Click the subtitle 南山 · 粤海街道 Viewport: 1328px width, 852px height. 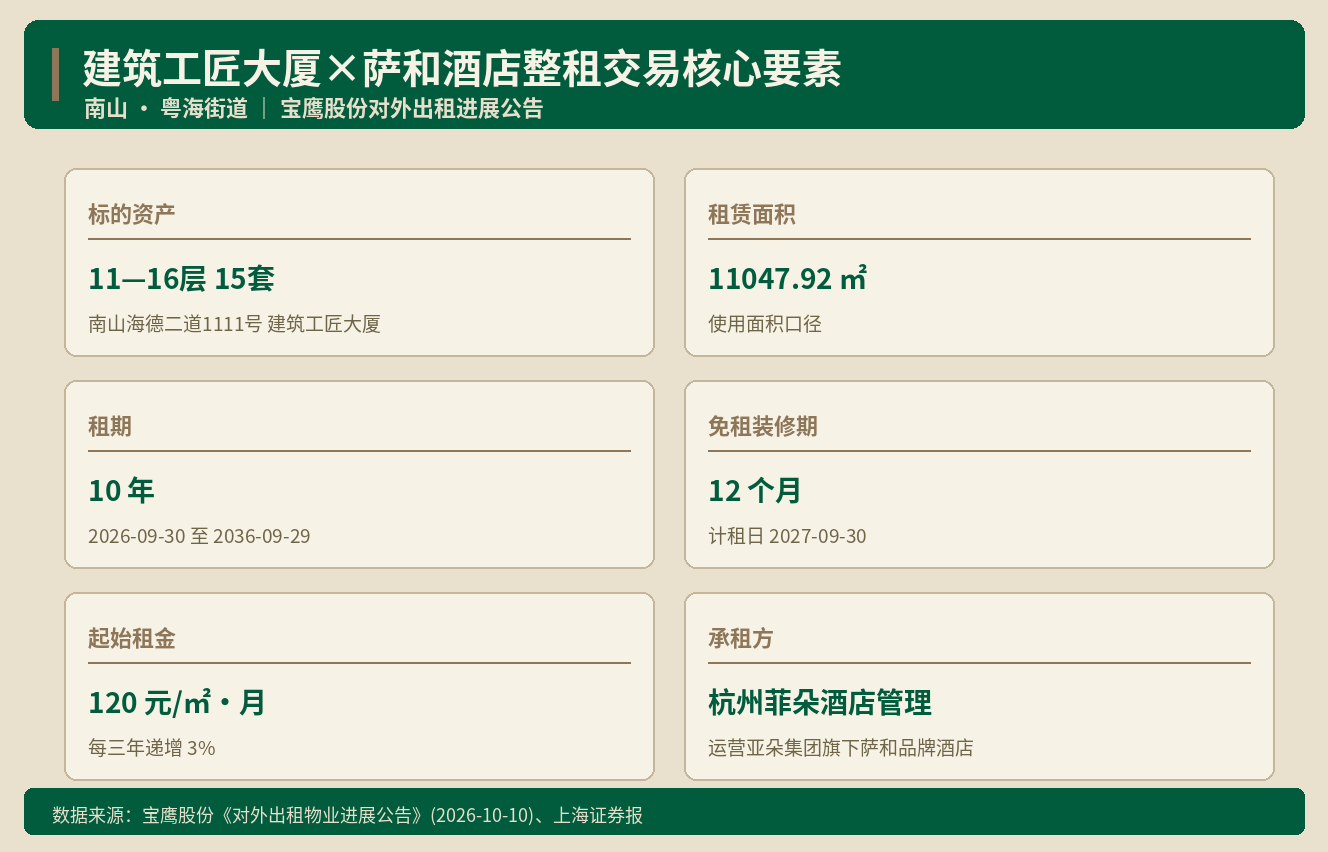coord(166,109)
